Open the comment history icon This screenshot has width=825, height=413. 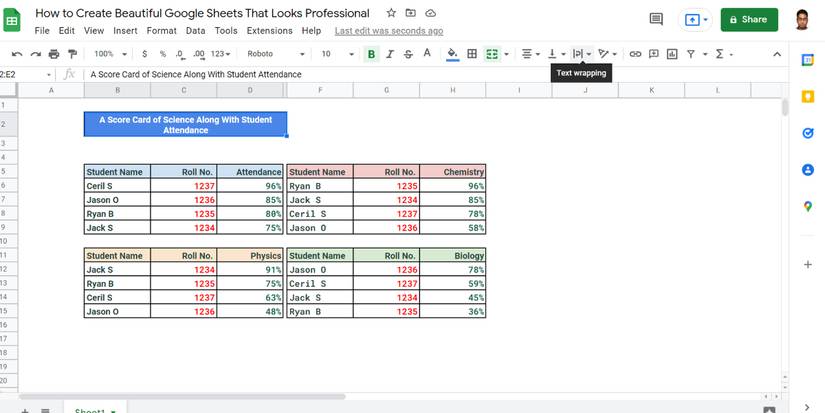[656, 19]
